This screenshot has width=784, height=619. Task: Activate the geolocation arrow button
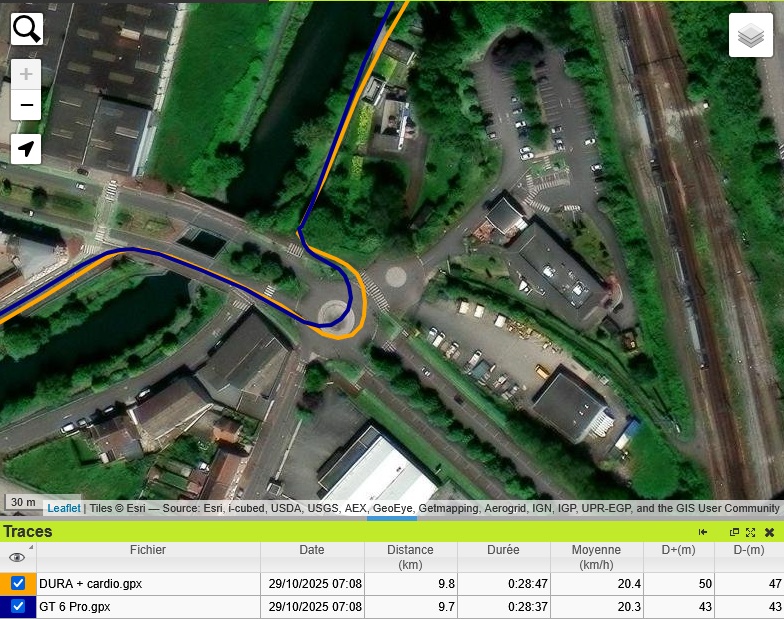coord(26,148)
